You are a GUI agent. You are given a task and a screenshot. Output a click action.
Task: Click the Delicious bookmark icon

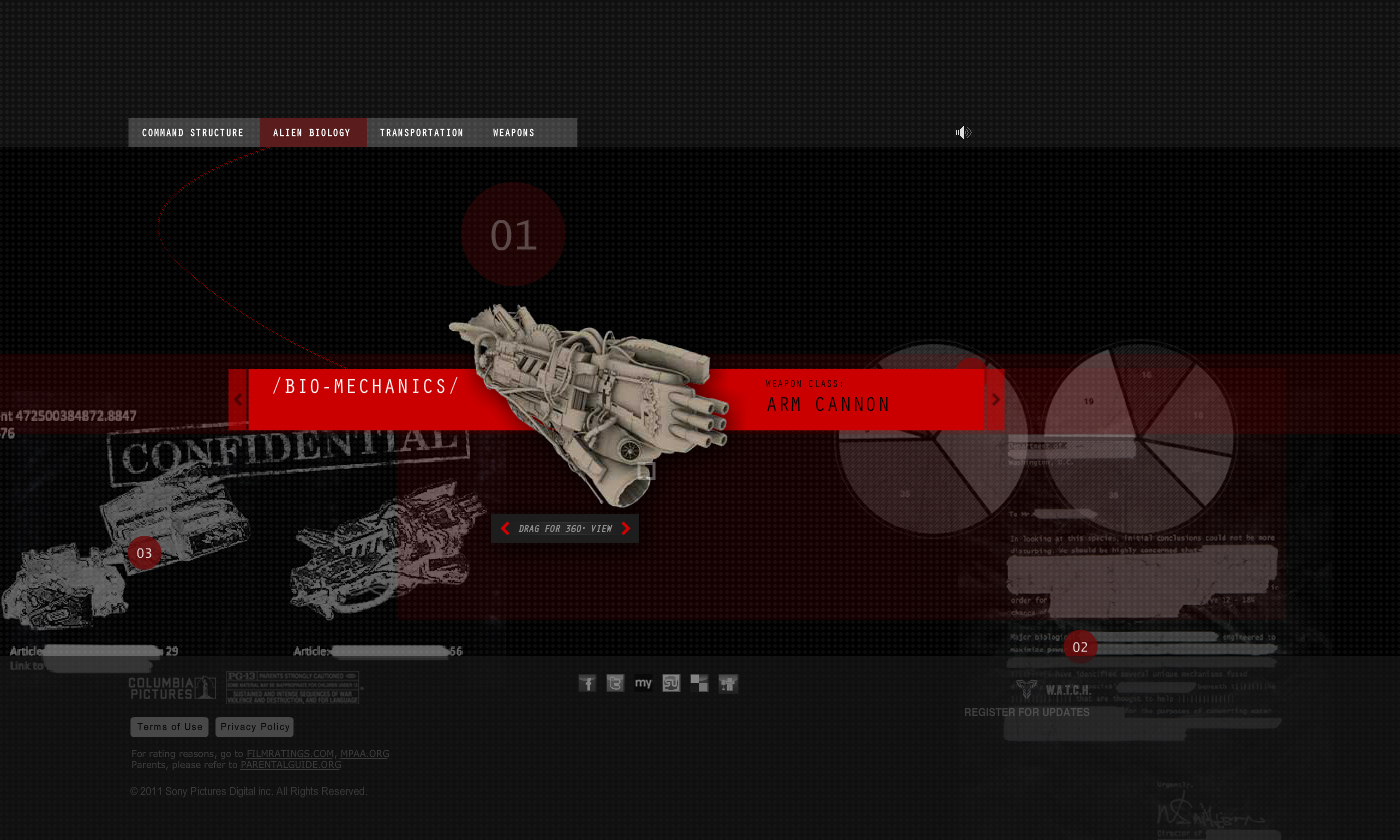pyautogui.click(x=699, y=683)
